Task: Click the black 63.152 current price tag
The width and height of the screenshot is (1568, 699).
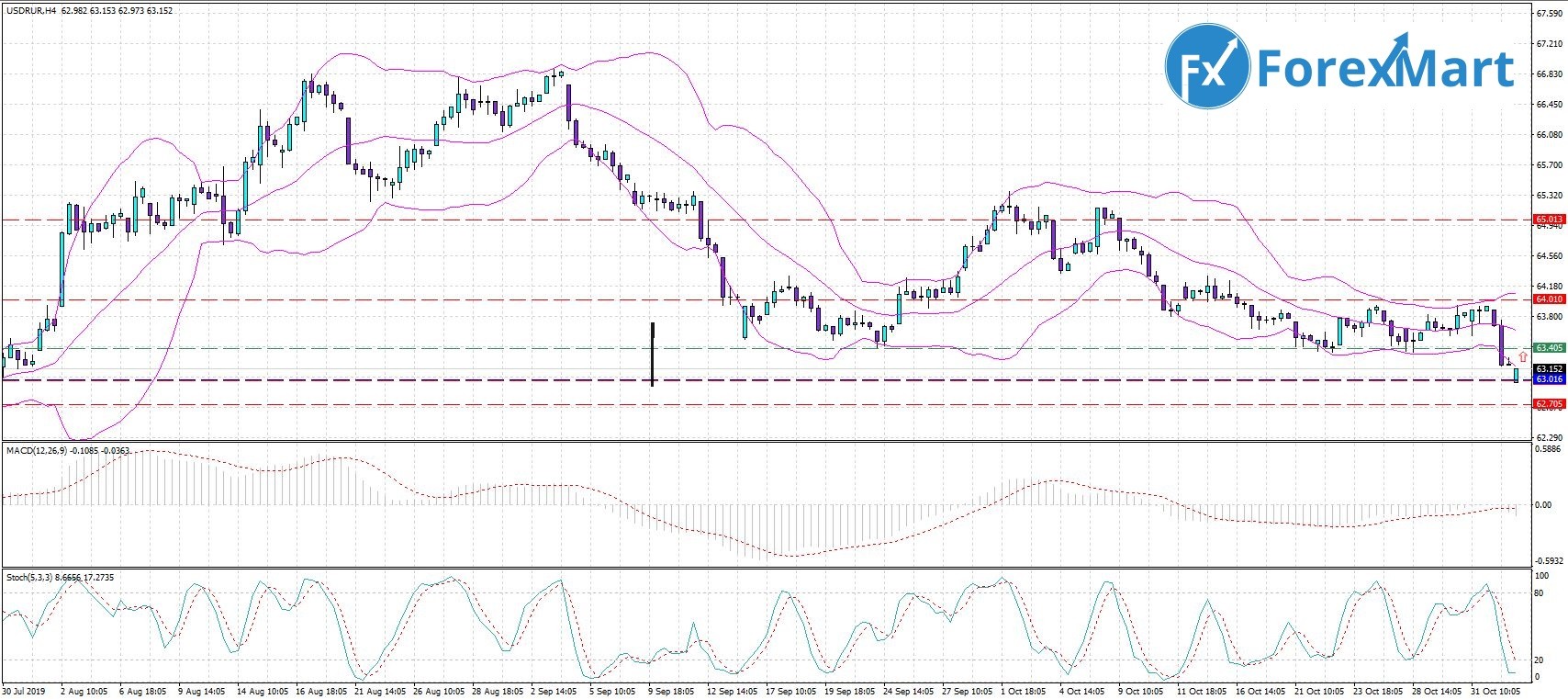Action: (x=1550, y=368)
